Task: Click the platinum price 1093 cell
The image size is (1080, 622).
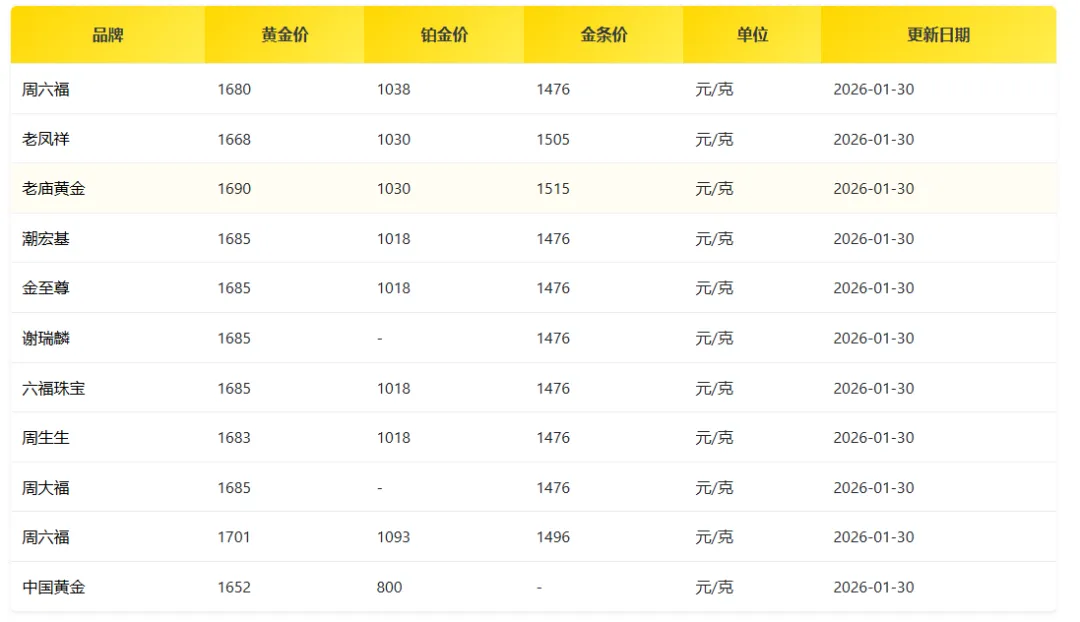Action: click(x=393, y=537)
